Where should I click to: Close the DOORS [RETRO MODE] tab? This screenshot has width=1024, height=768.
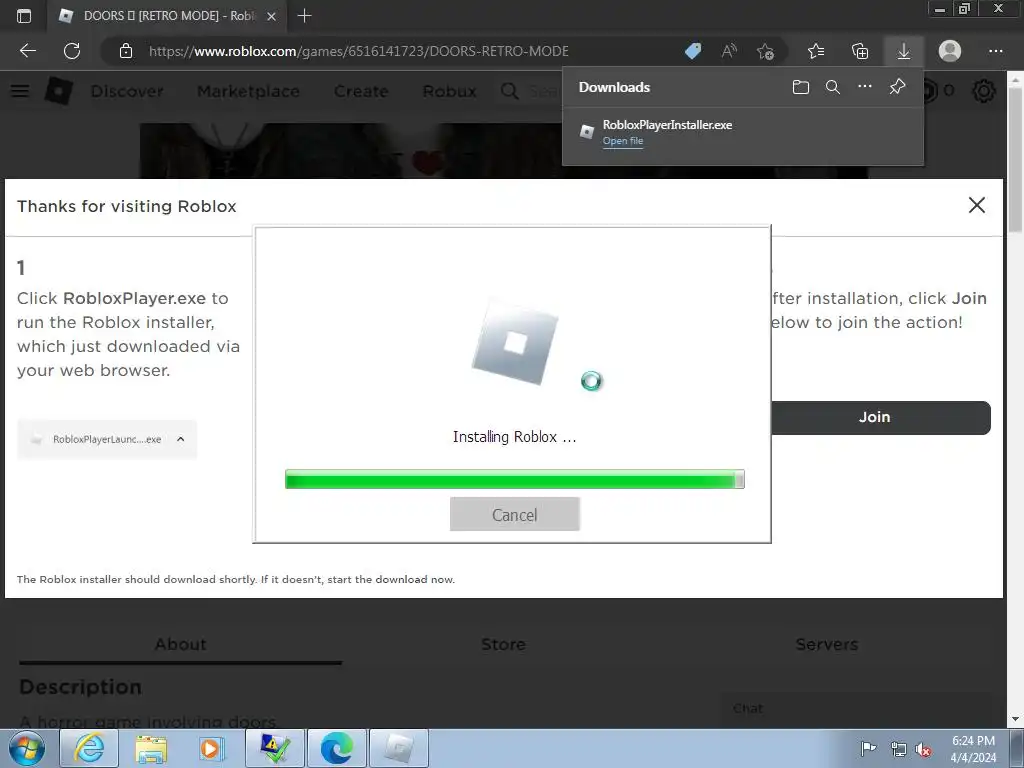click(x=272, y=16)
